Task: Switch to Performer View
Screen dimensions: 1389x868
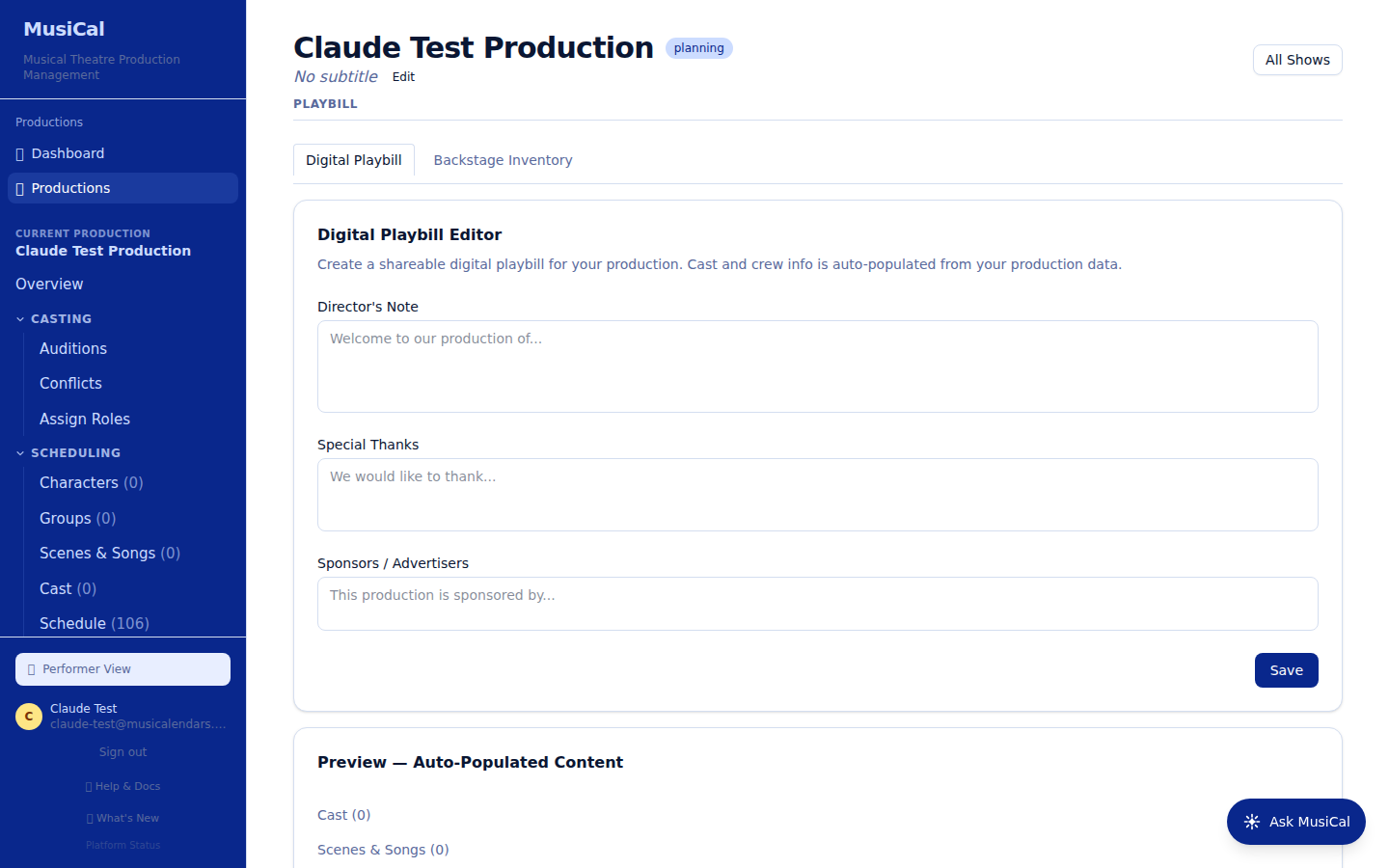Action: (123, 669)
